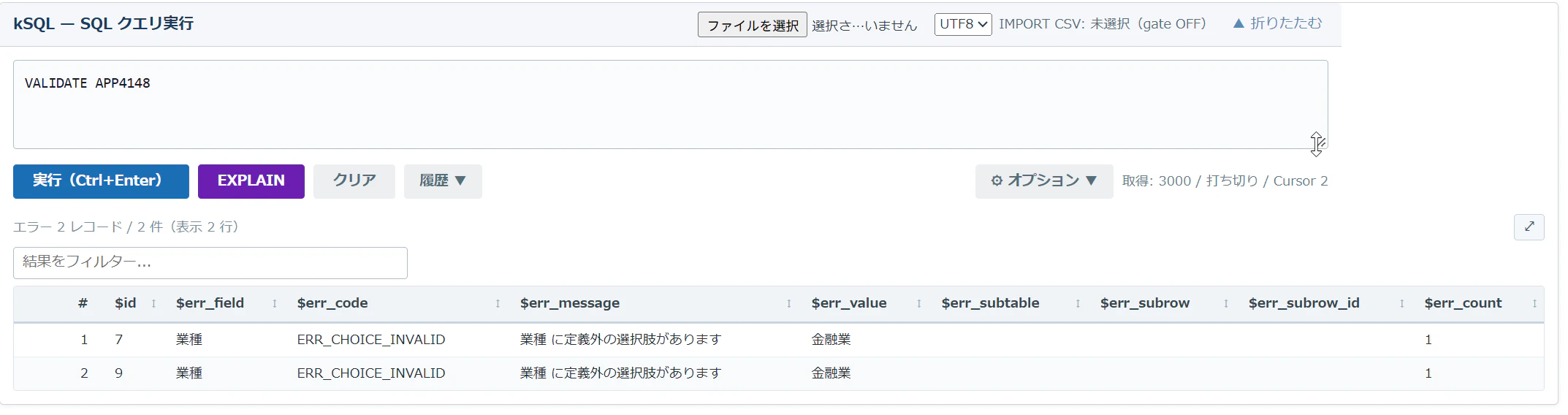Viewport: 1568px width, 415px height.
Task: Click into the SQL query text area
Action: click(670, 104)
